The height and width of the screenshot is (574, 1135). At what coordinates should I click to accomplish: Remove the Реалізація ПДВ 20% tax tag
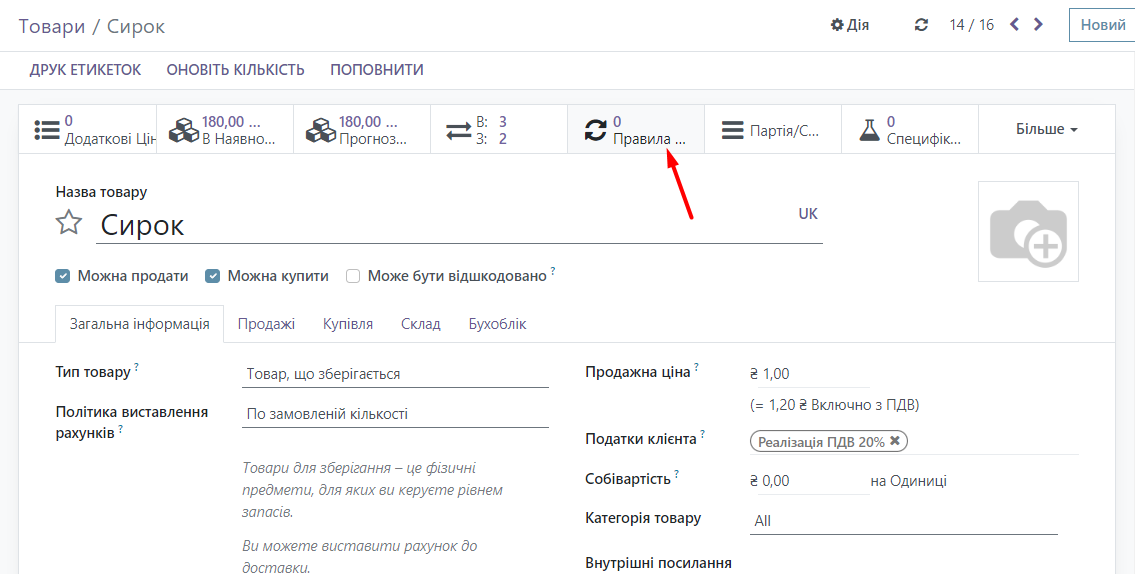point(895,441)
